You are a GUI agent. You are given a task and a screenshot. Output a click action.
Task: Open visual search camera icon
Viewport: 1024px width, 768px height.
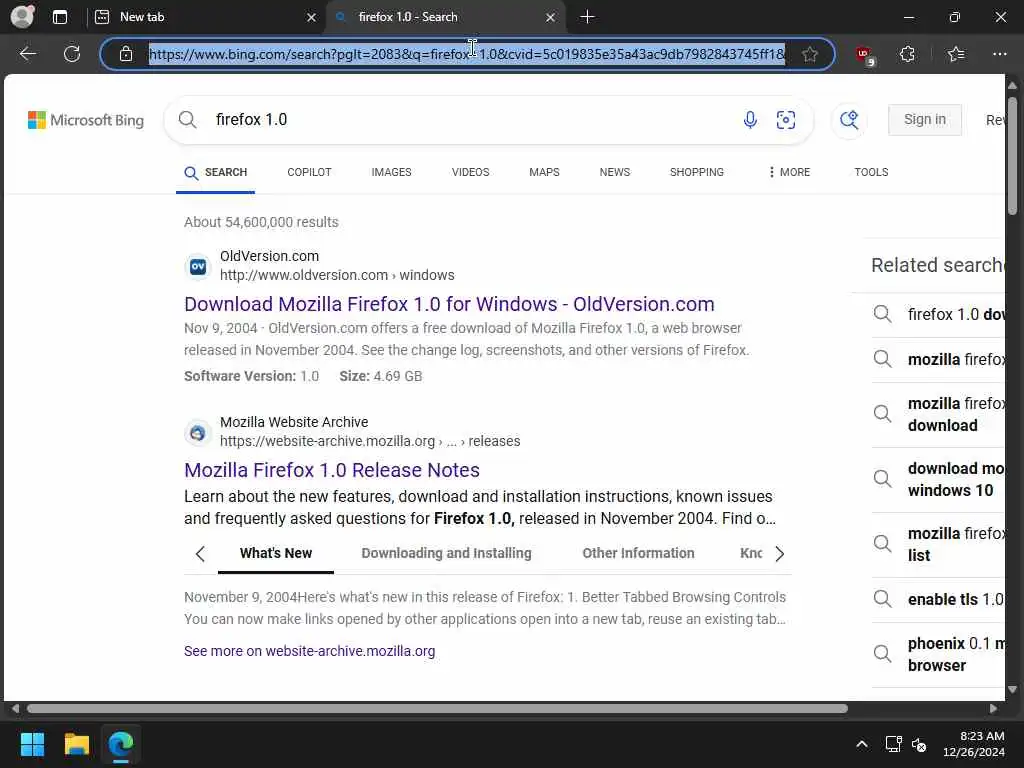point(786,120)
